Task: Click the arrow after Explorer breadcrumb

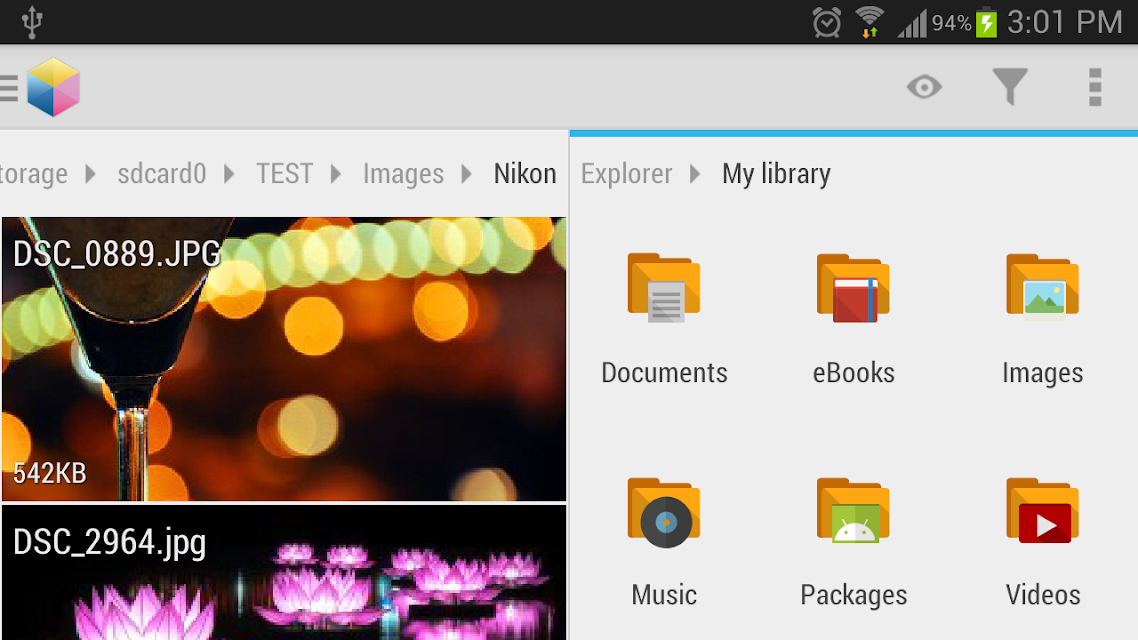Action: click(695, 174)
